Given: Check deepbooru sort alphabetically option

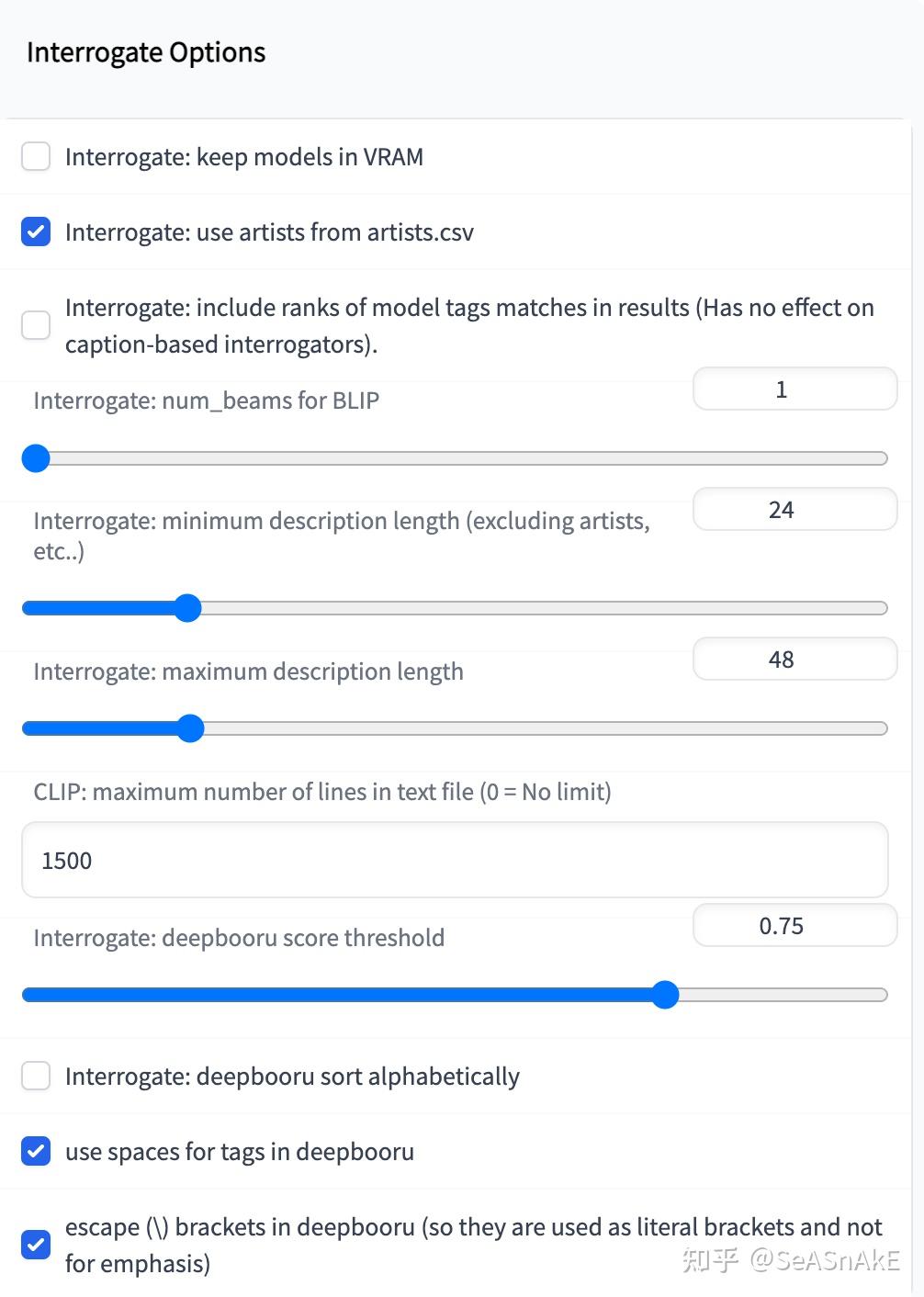Looking at the screenshot, I should pyautogui.click(x=36, y=1076).
